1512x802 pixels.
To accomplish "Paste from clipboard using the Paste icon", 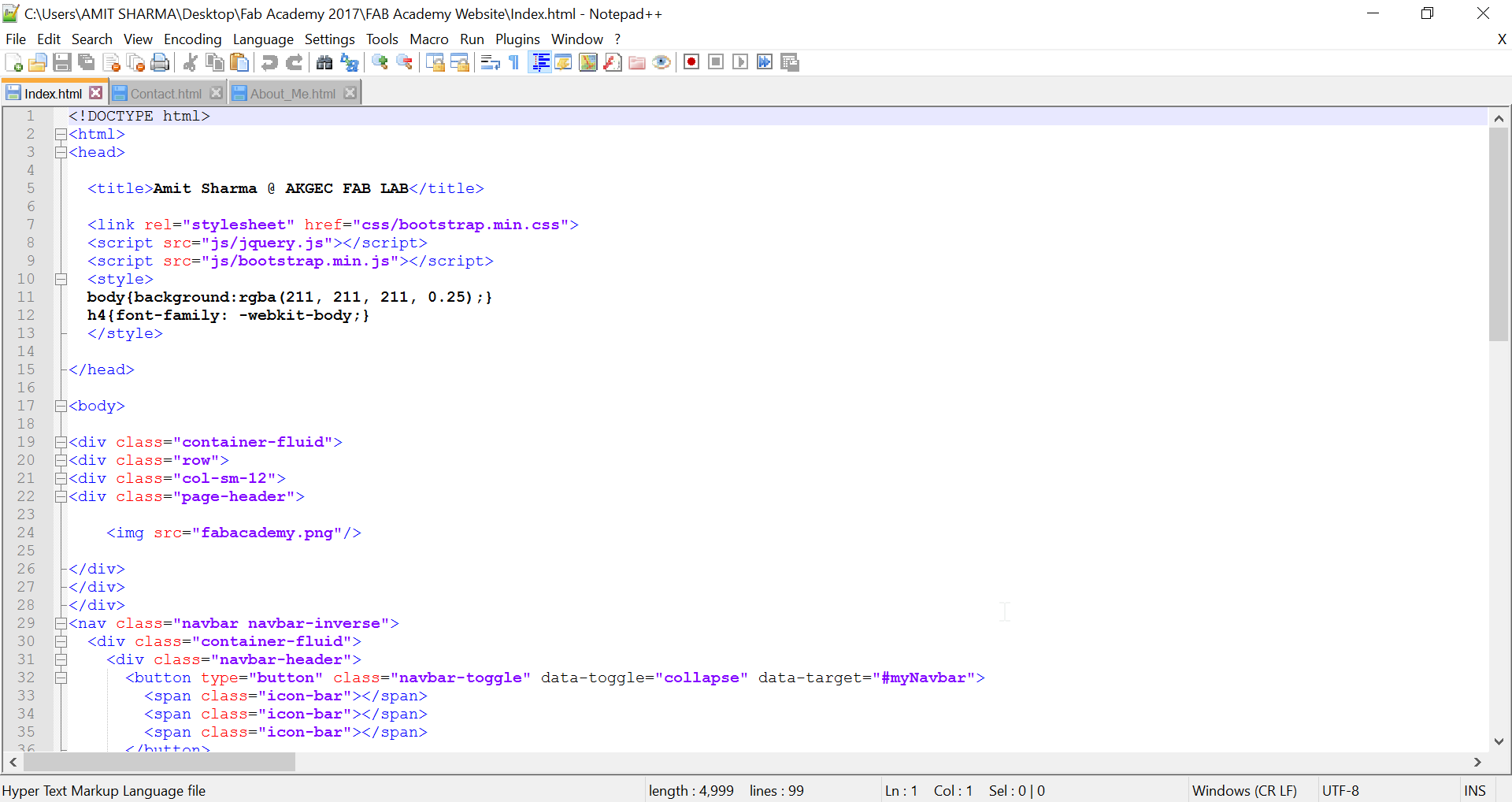I will 239,62.
